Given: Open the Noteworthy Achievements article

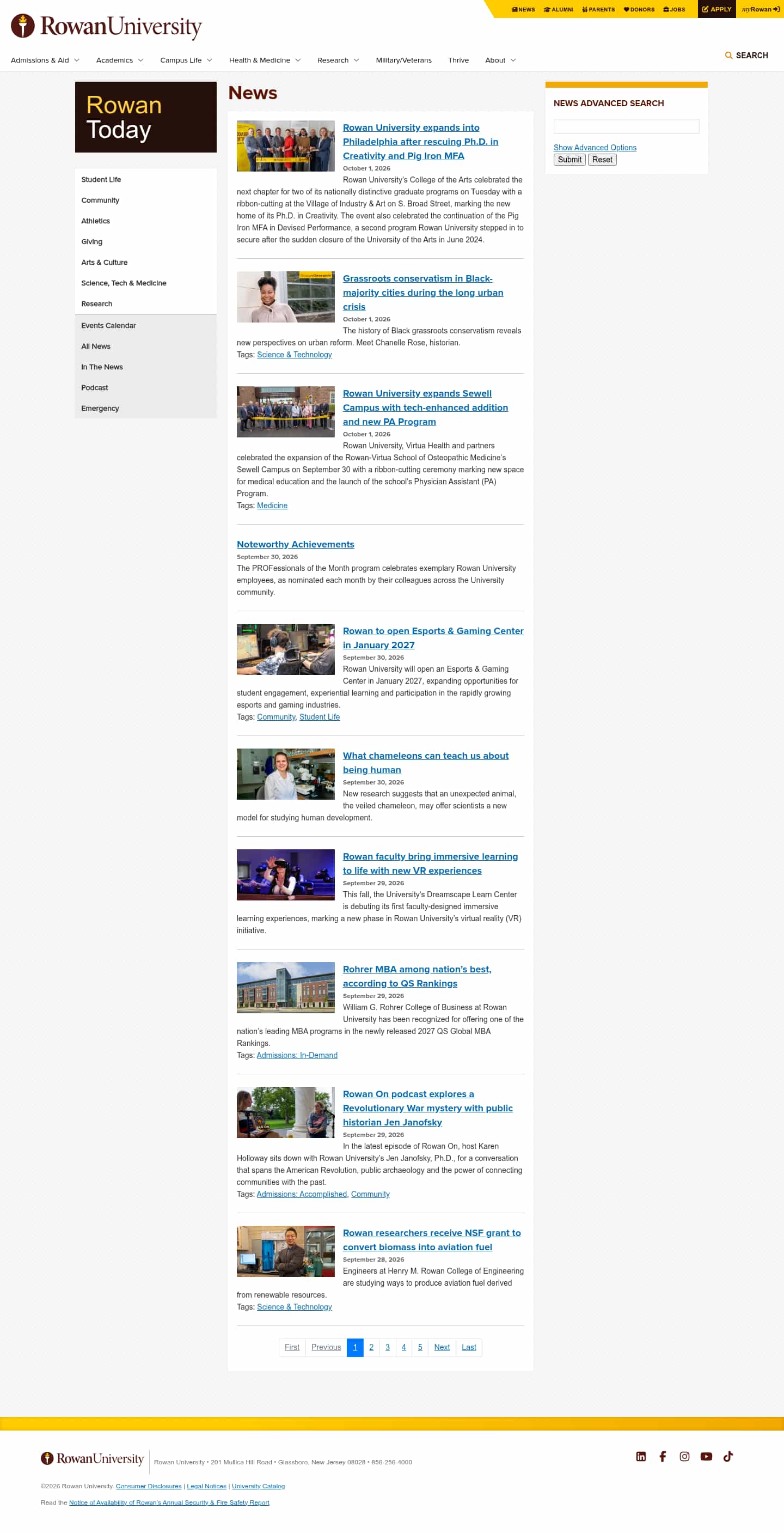Looking at the screenshot, I should [295, 544].
